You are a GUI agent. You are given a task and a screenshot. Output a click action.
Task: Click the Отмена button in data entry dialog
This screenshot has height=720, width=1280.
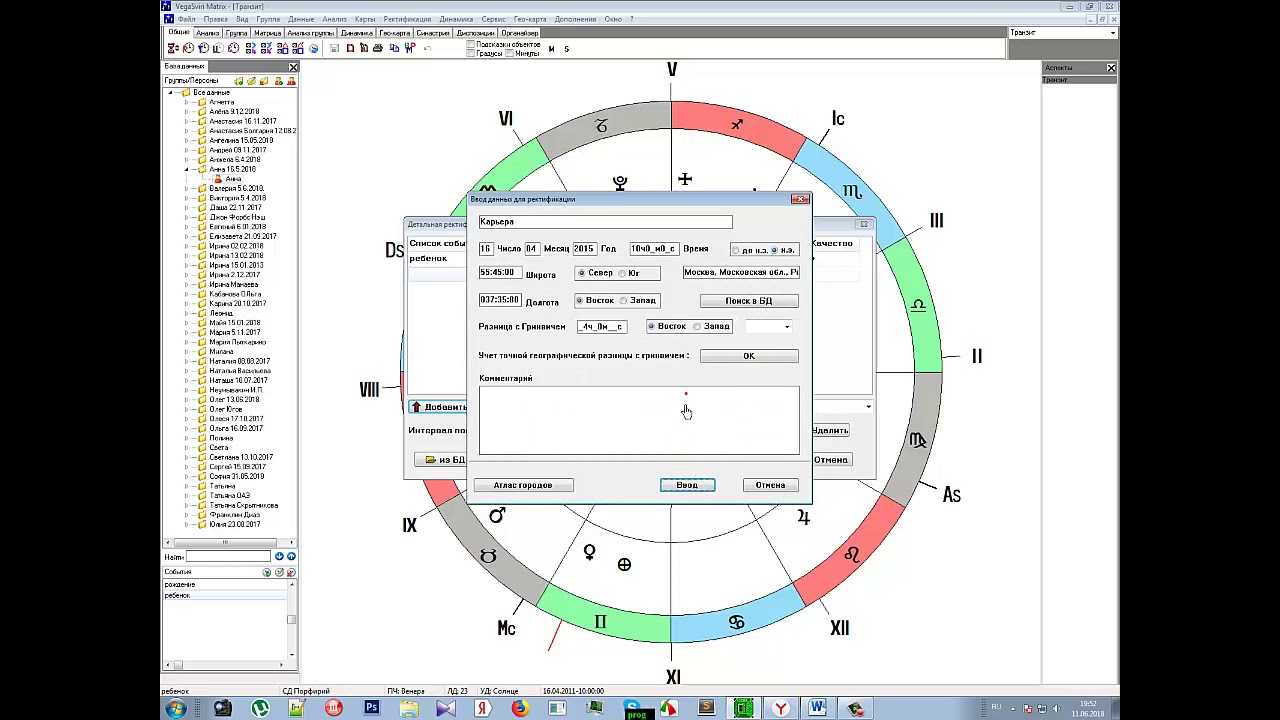pos(770,485)
